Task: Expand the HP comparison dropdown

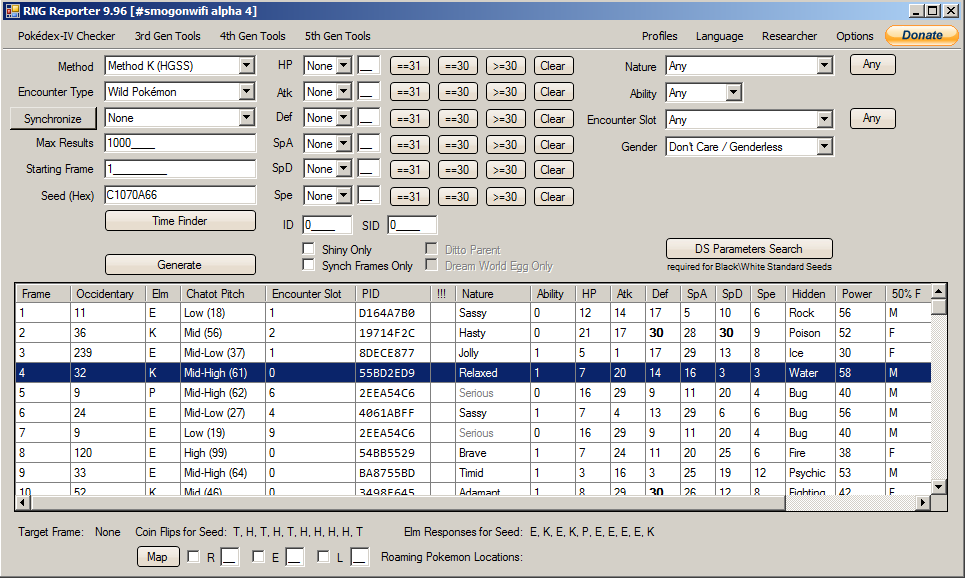Action: pos(345,65)
